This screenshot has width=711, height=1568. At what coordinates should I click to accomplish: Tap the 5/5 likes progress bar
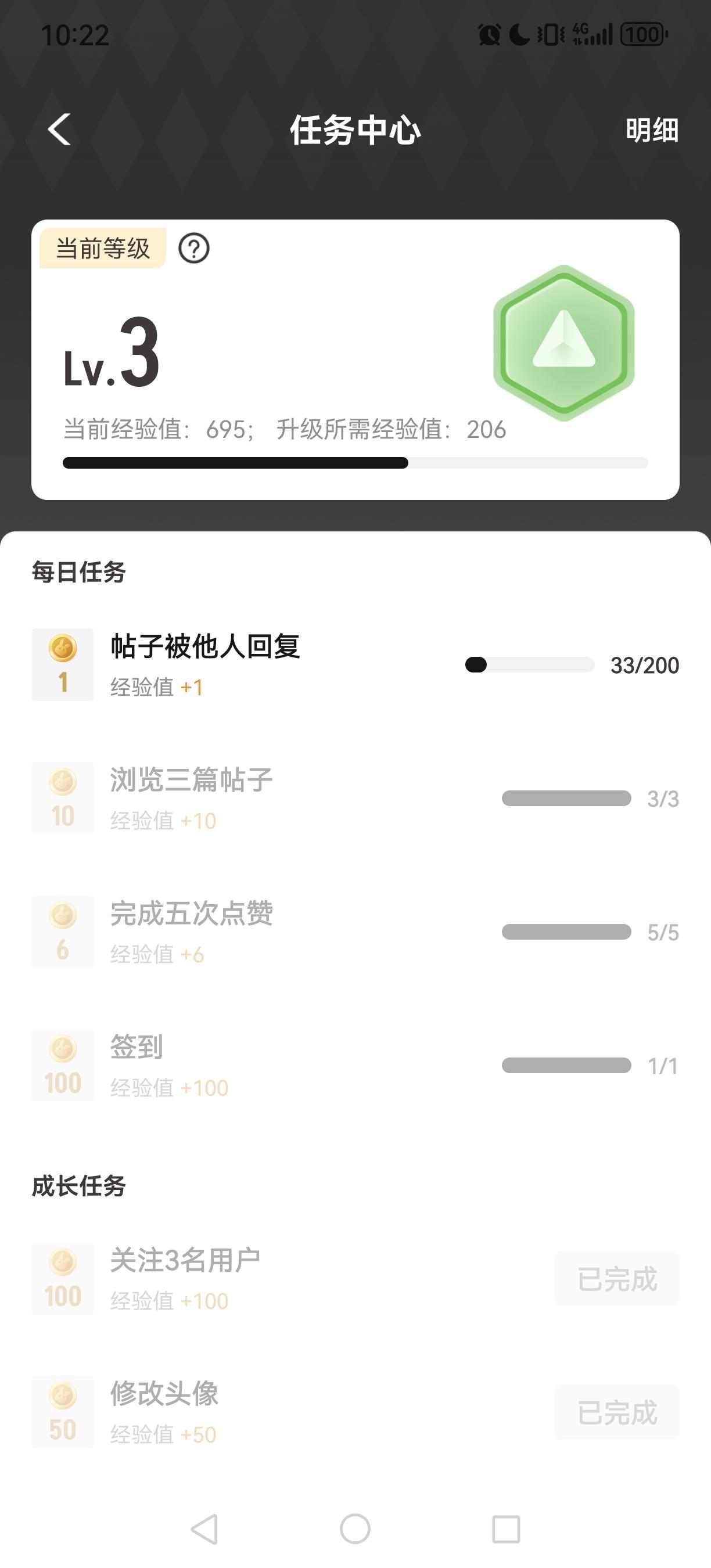pyautogui.click(x=566, y=932)
